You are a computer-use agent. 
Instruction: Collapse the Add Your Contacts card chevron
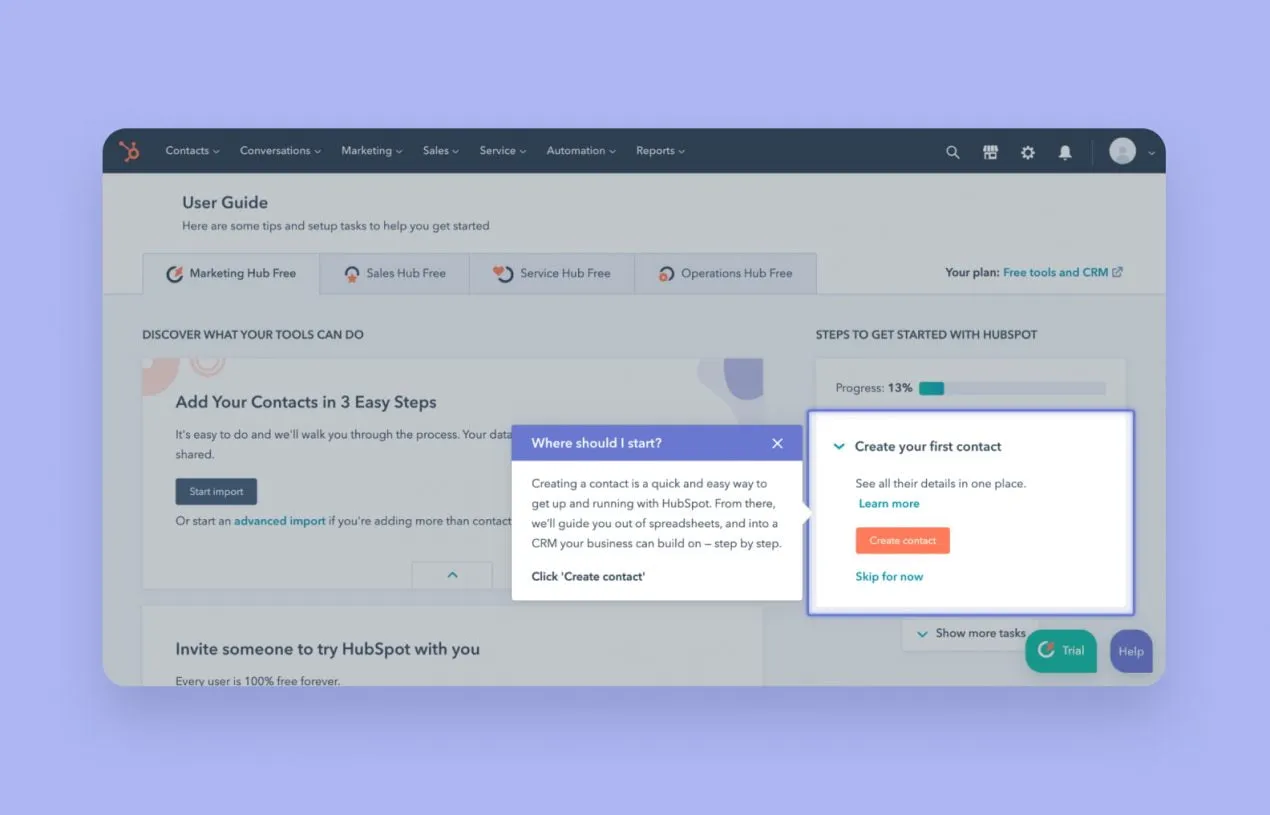pos(452,575)
